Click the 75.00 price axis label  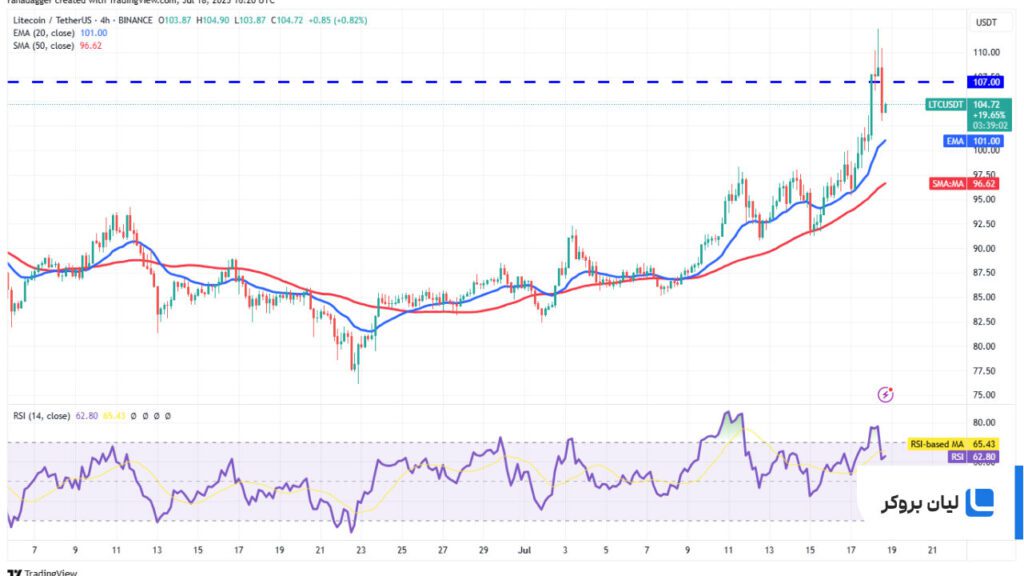coord(984,395)
